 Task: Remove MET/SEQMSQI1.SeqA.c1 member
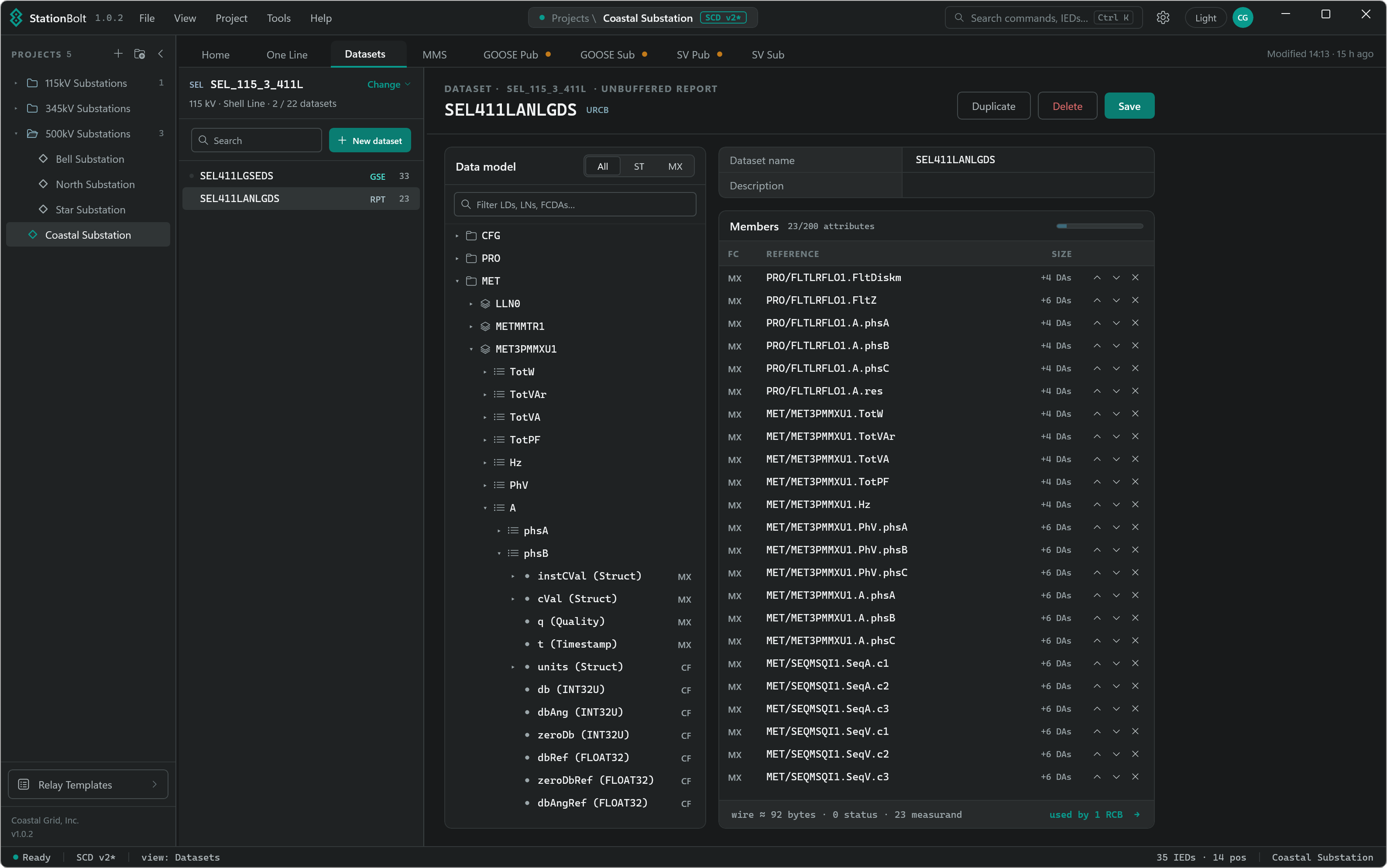tap(1135, 663)
